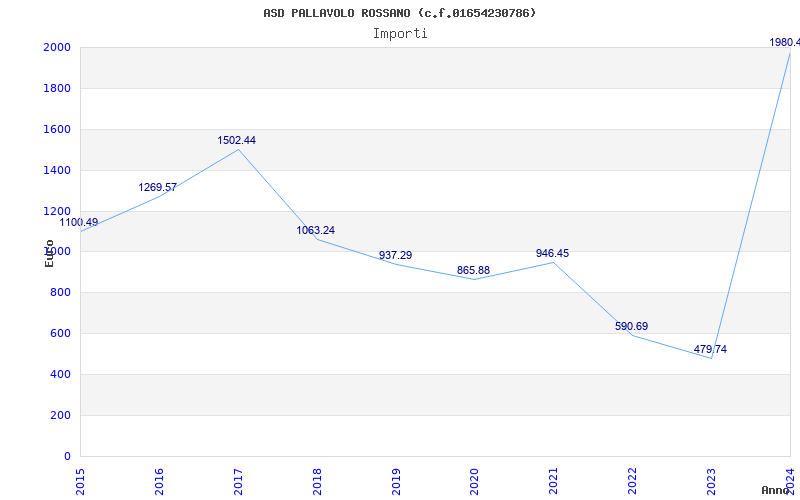Click the 2022 x-axis year label
Image resolution: width=800 pixels, height=500 pixels.
pyautogui.click(x=633, y=482)
